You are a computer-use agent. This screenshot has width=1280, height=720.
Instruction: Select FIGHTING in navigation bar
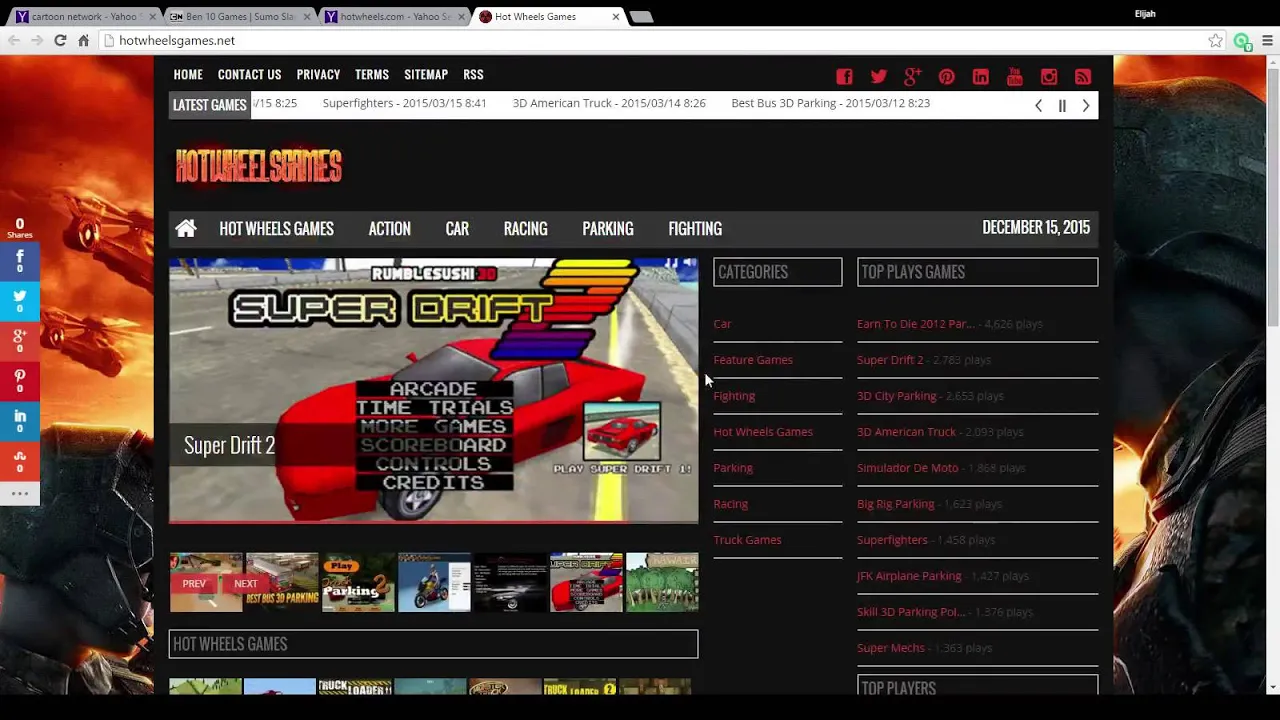point(695,228)
